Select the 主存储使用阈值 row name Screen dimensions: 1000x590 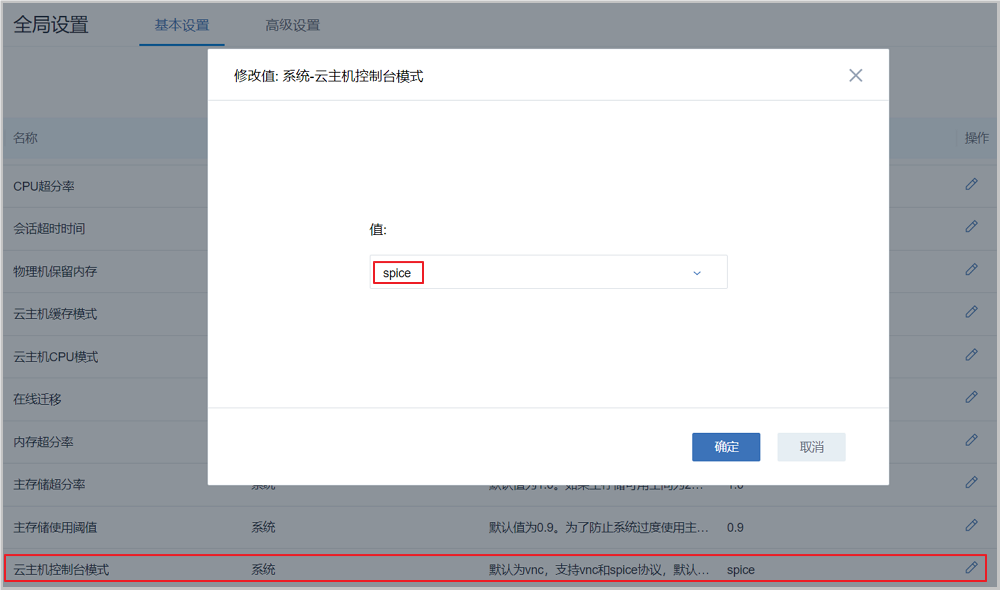[x=55, y=527]
